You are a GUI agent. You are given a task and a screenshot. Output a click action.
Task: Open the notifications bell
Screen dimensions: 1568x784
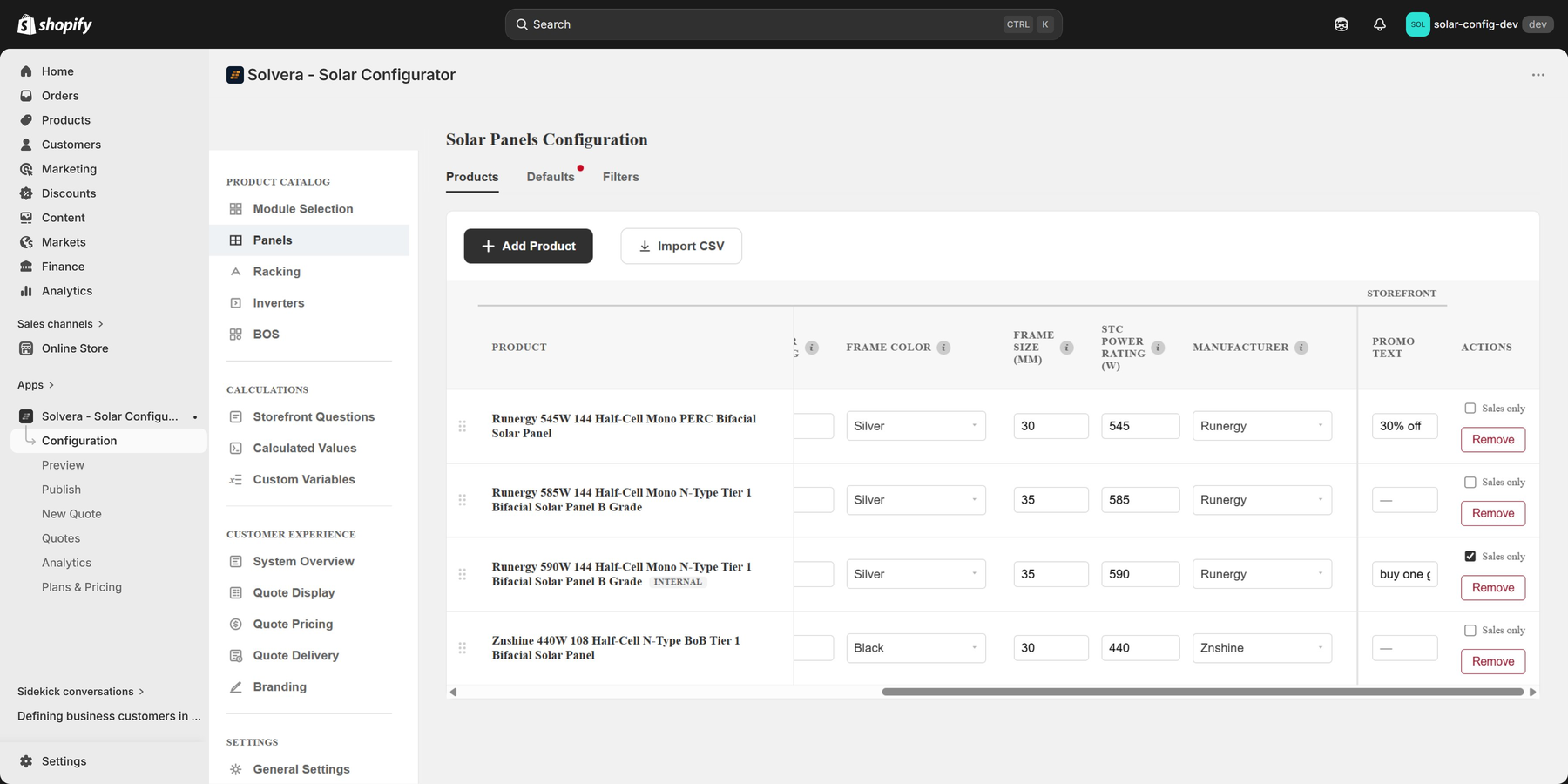click(1380, 24)
